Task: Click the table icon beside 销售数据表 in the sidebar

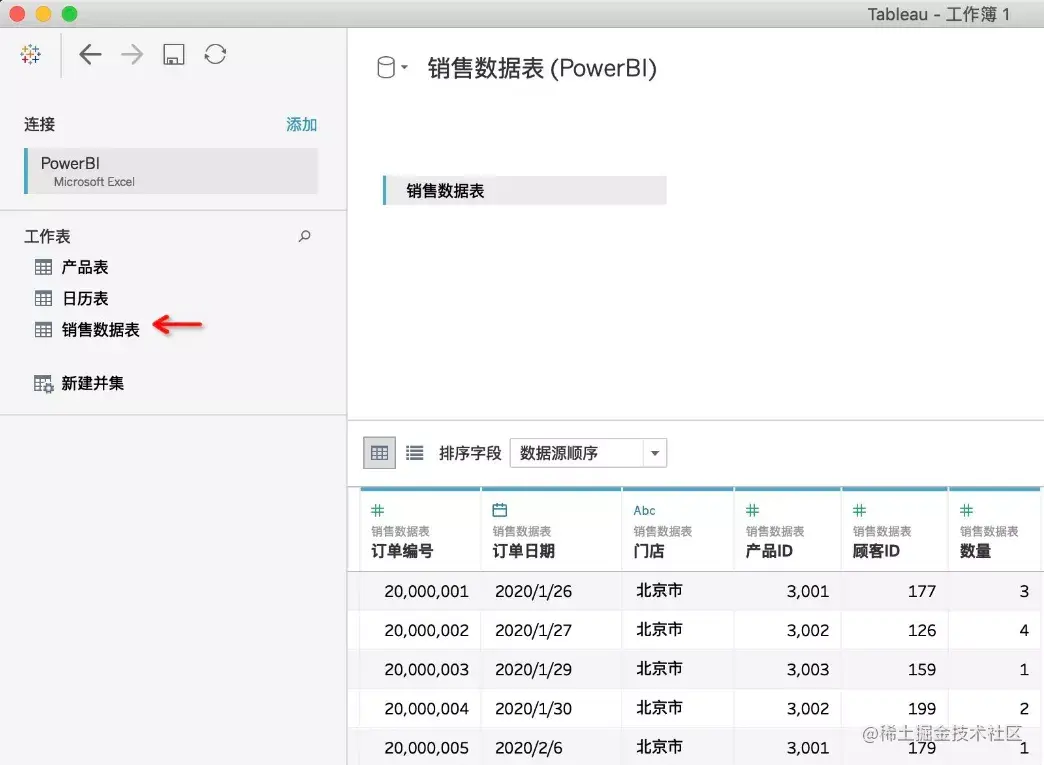Action: pyautogui.click(x=43, y=330)
